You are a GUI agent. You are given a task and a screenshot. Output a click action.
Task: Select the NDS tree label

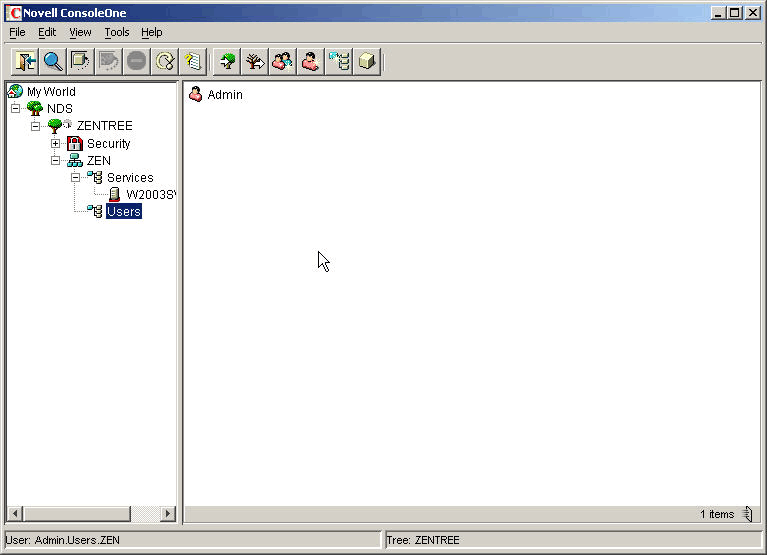coord(60,109)
